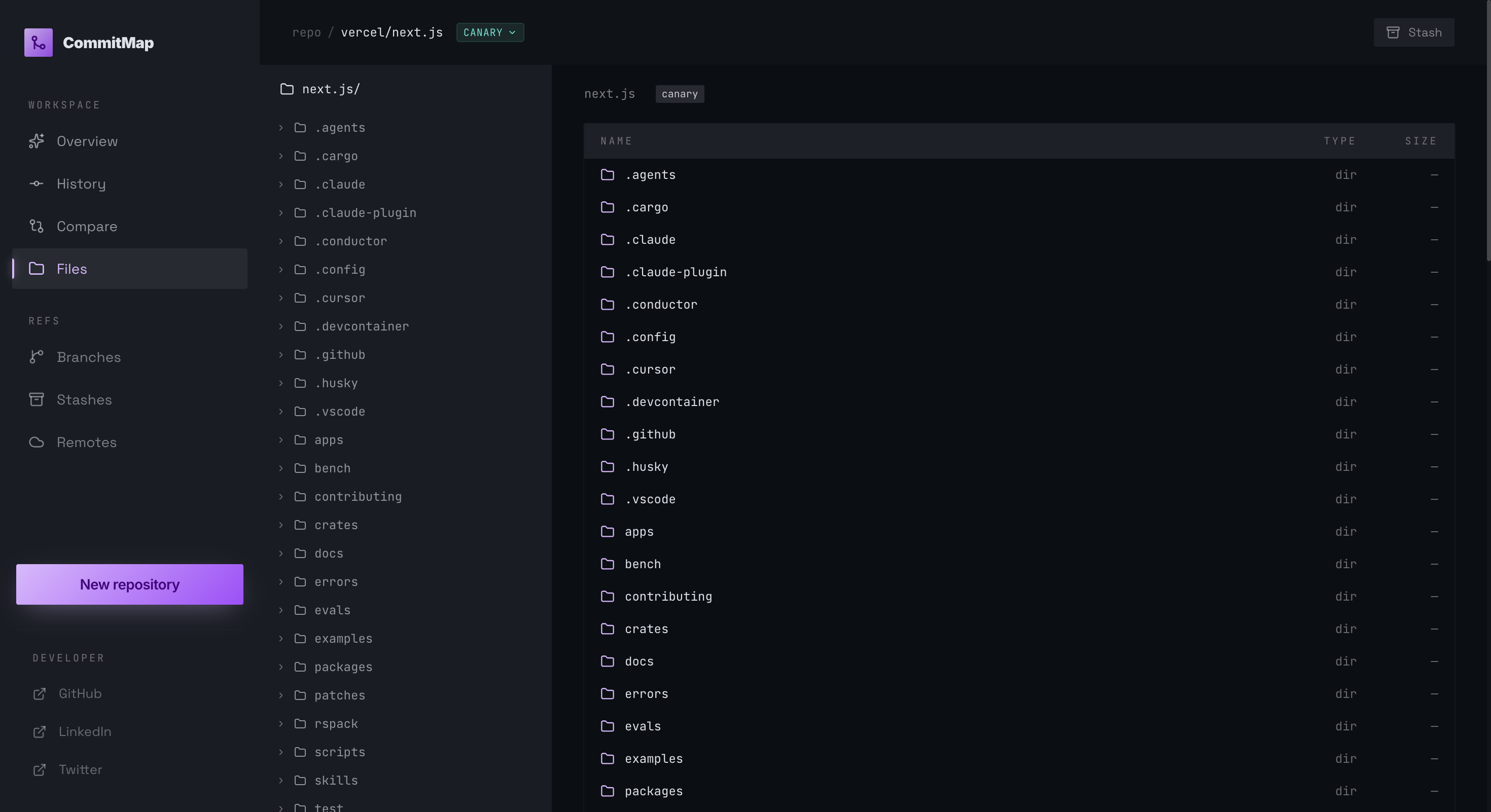Image resolution: width=1491 pixels, height=812 pixels.
Task: Click the LinkedIn external link icon
Action: (40, 731)
